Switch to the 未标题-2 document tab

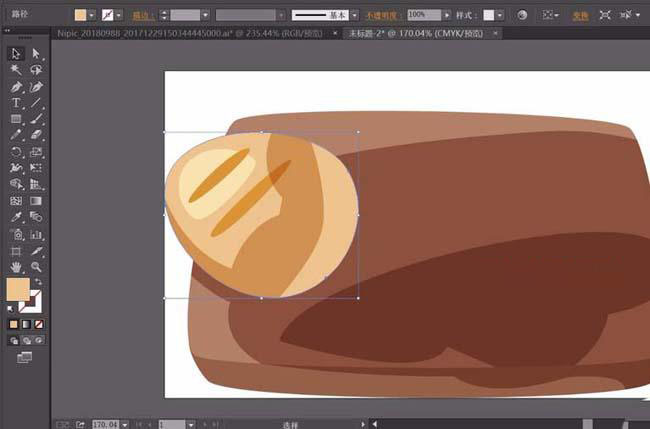[x=418, y=33]
